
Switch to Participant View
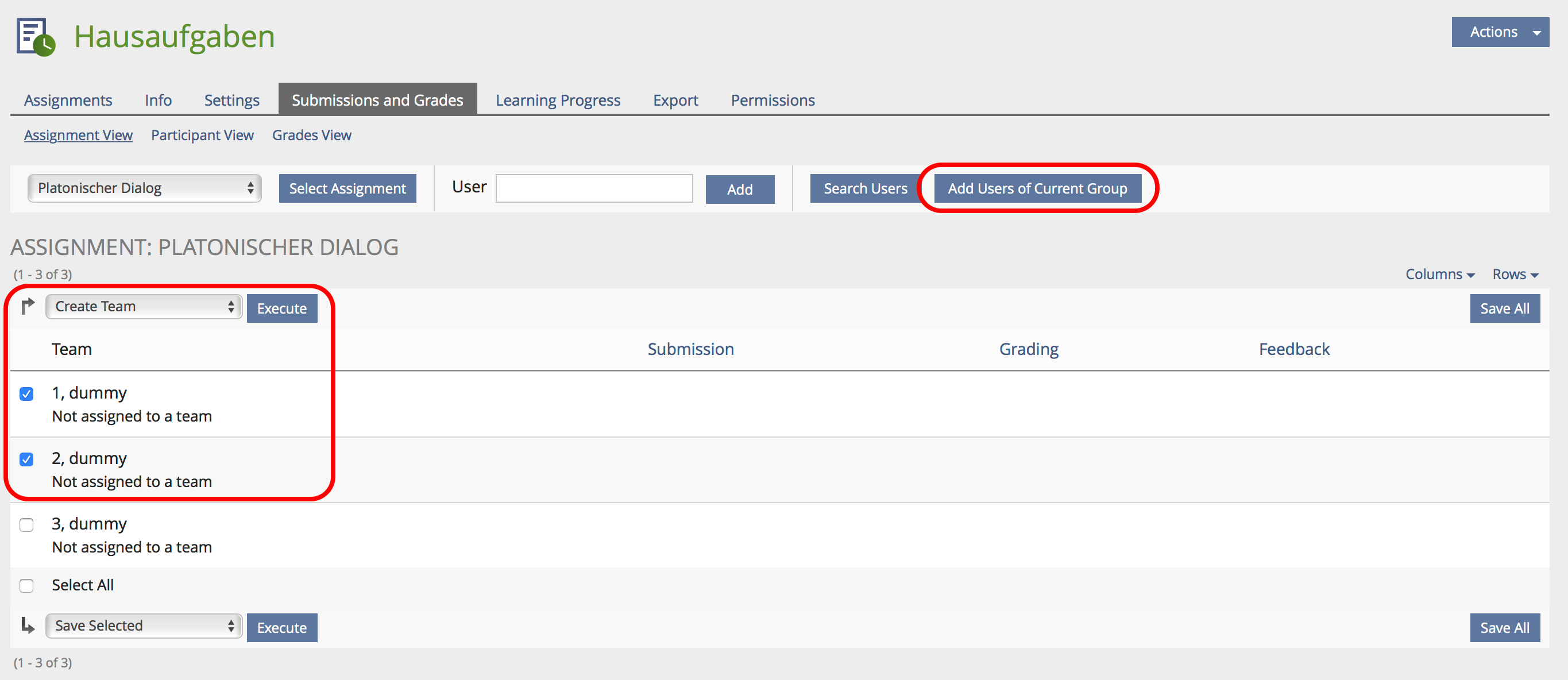[x=202, y=135]
